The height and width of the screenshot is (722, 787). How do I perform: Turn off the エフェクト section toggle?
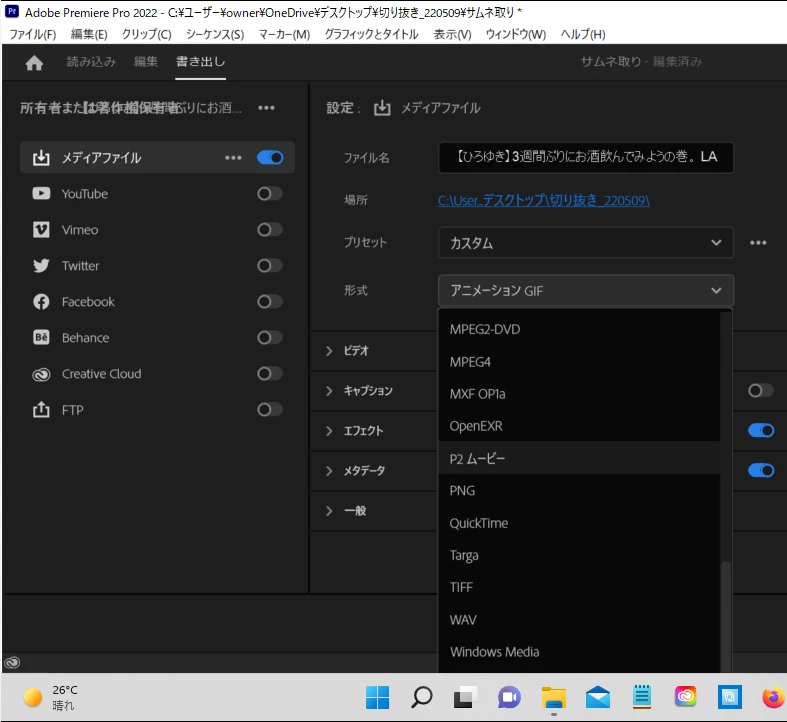[760, 430]
